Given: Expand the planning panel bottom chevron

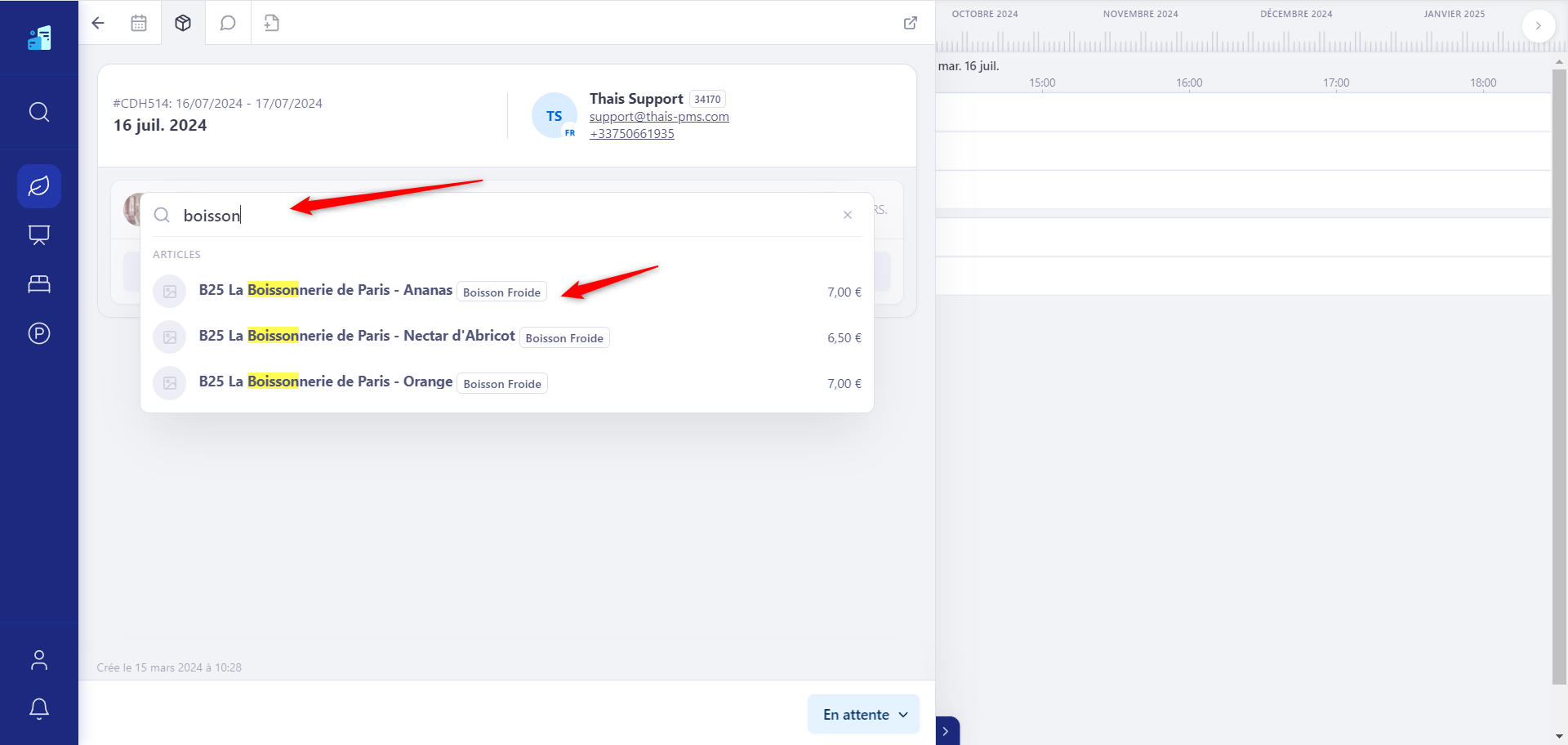Looking at the screenshot, I should (x=947, y=731).
